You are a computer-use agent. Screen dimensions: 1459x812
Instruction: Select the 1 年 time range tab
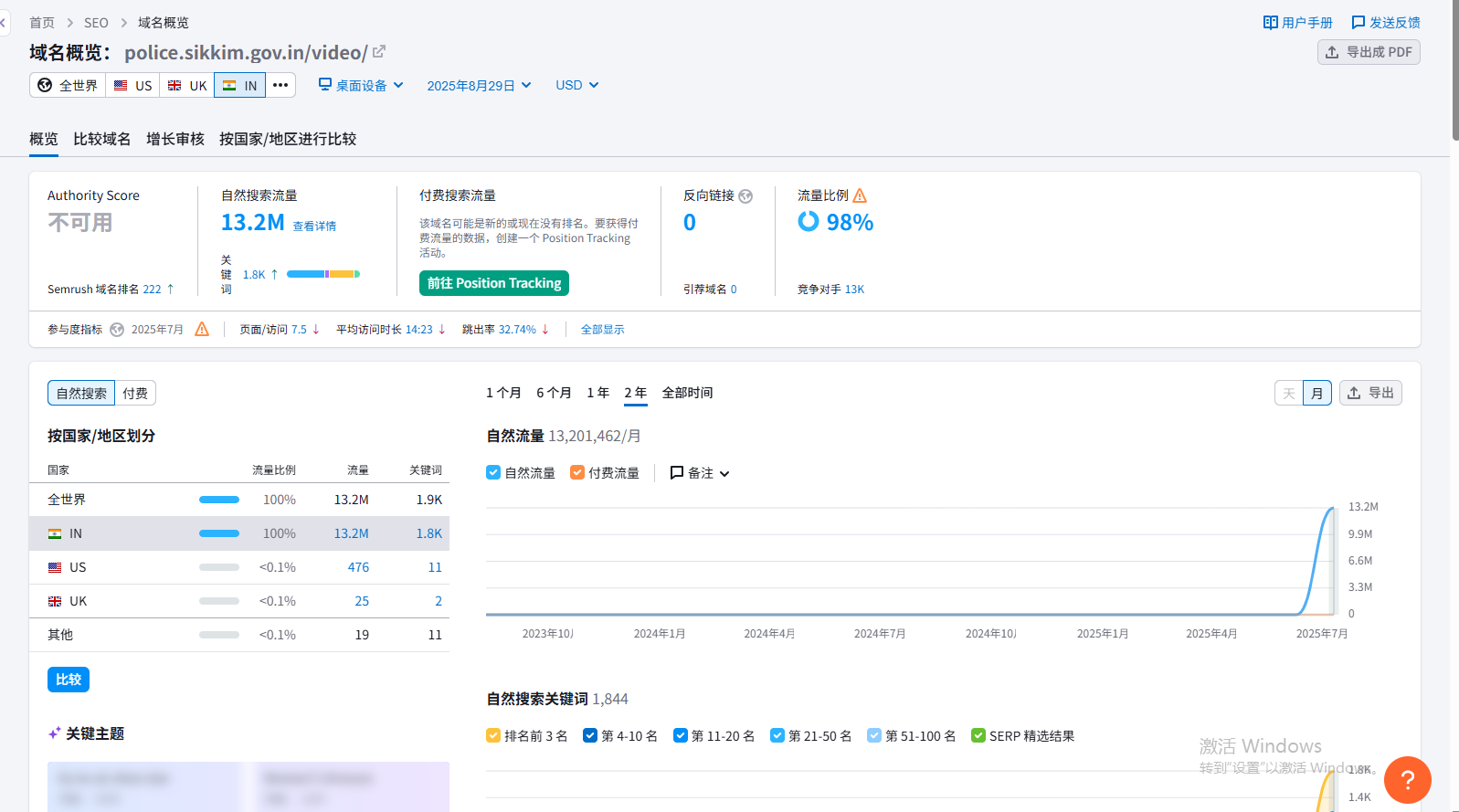pyautogui.click(x=597, y=393)
